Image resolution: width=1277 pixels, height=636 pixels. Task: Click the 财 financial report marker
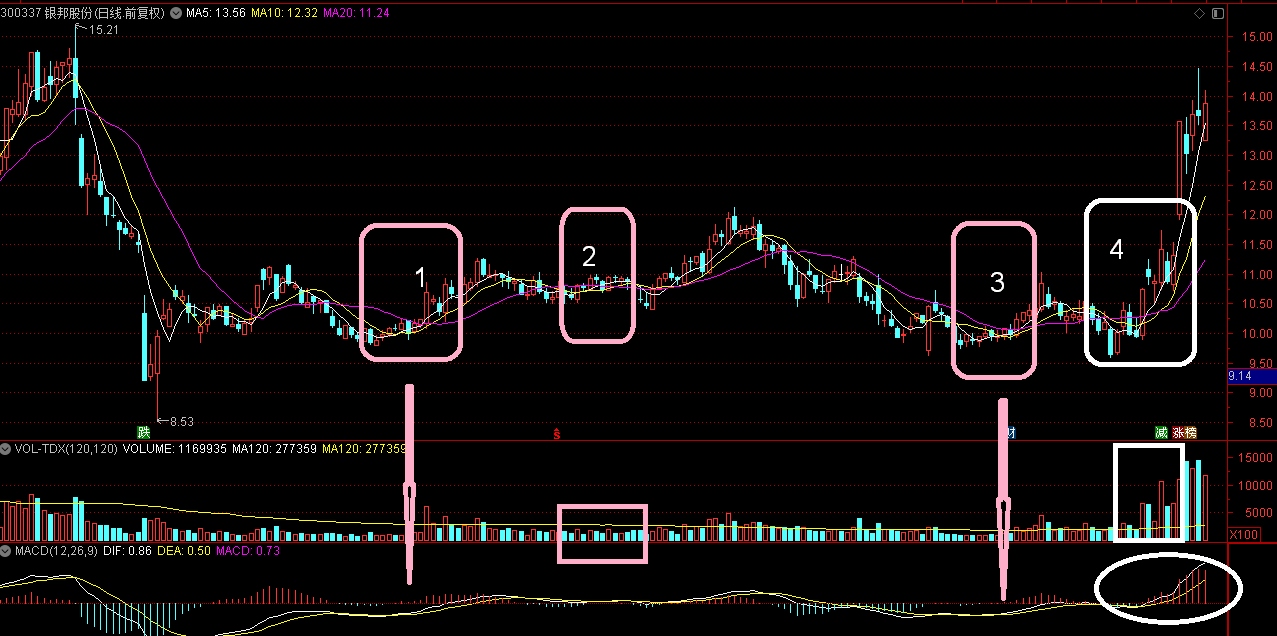click(1011, 432)
